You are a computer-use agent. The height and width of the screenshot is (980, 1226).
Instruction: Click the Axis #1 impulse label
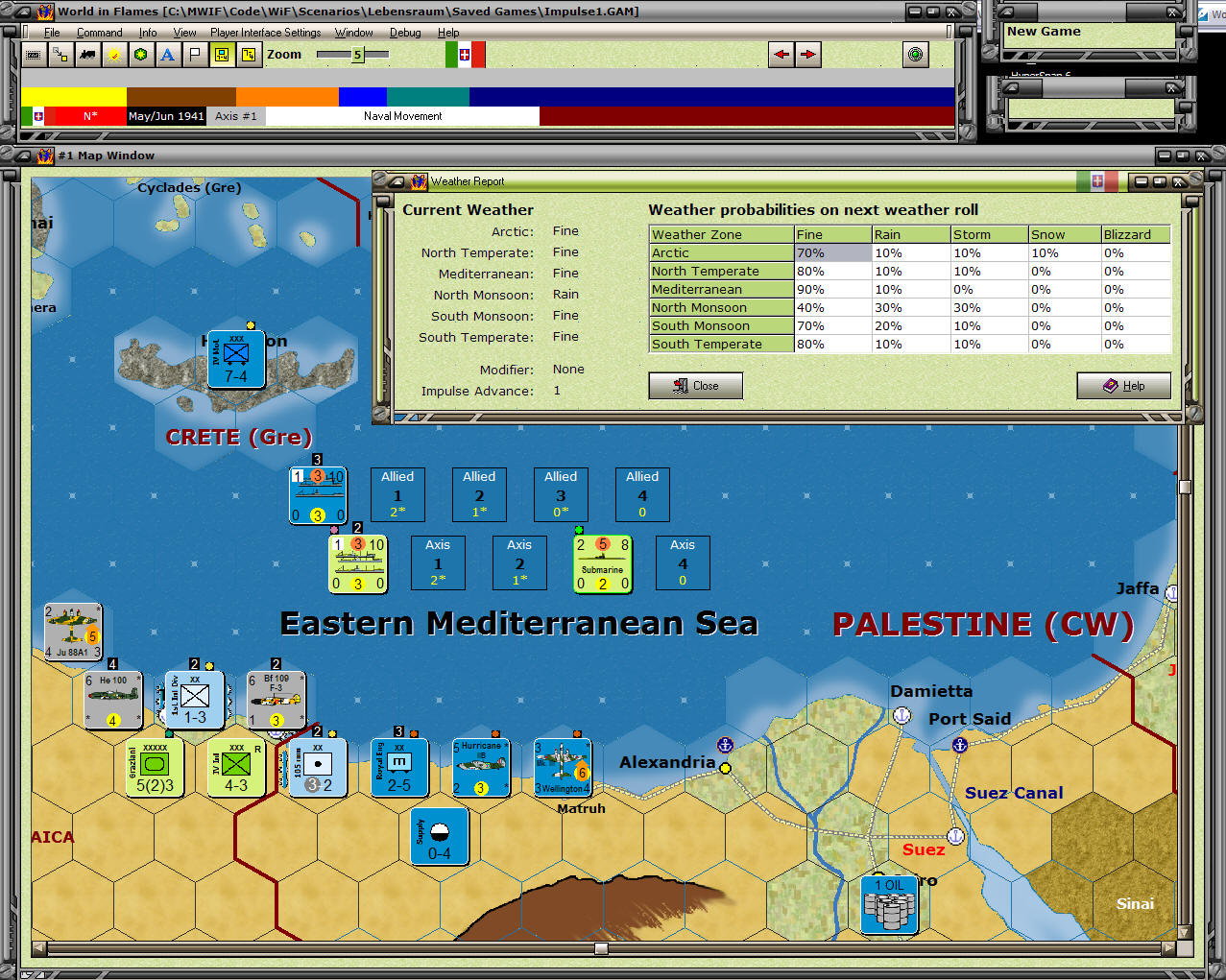[x=236, y=116]
